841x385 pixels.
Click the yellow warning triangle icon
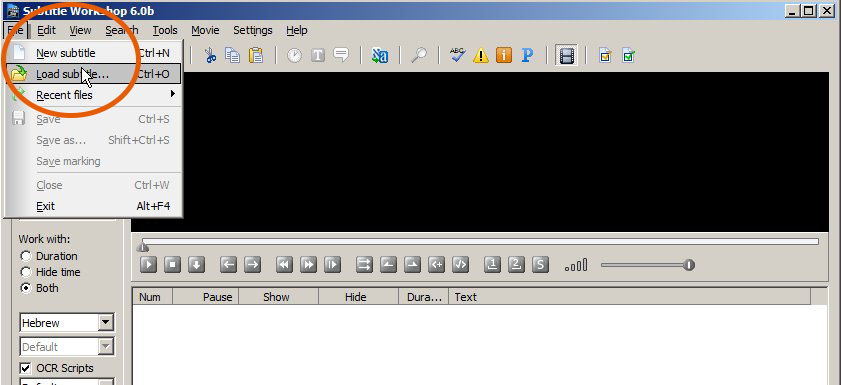[x=481, y=55]
